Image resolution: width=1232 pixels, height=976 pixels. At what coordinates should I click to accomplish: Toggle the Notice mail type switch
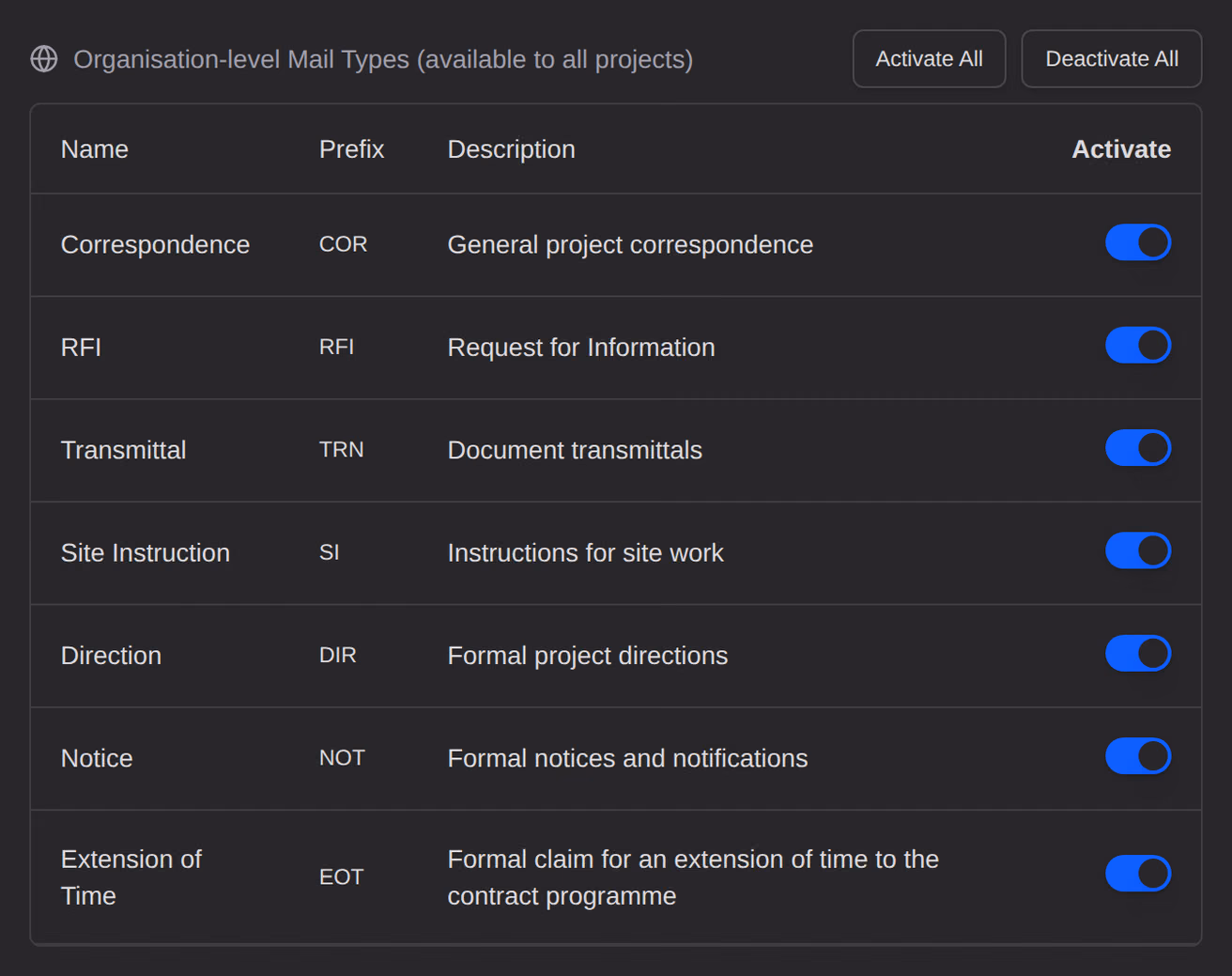click(1138, 756)
